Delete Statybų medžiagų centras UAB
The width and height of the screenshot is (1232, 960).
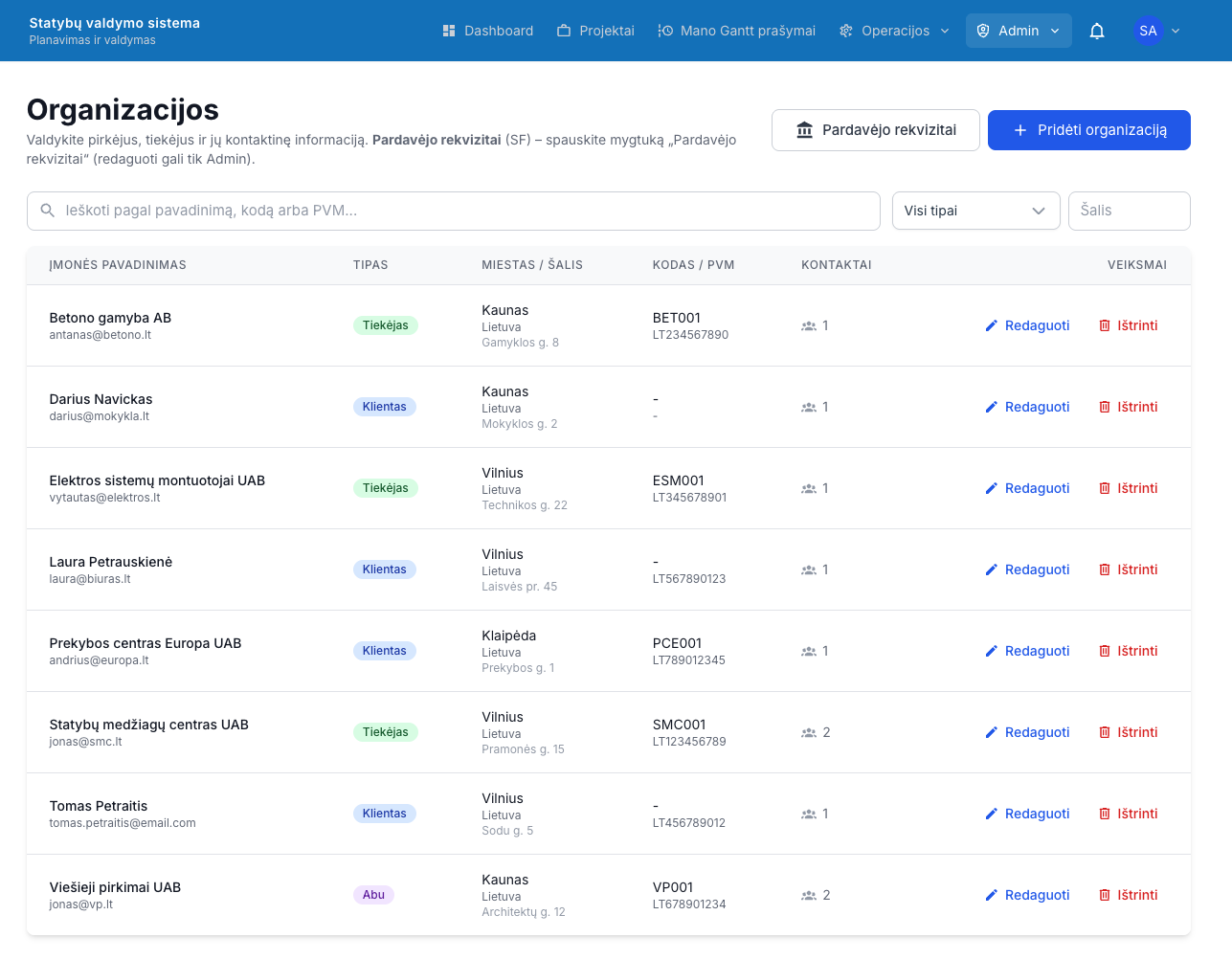(x=1129, y=732)
